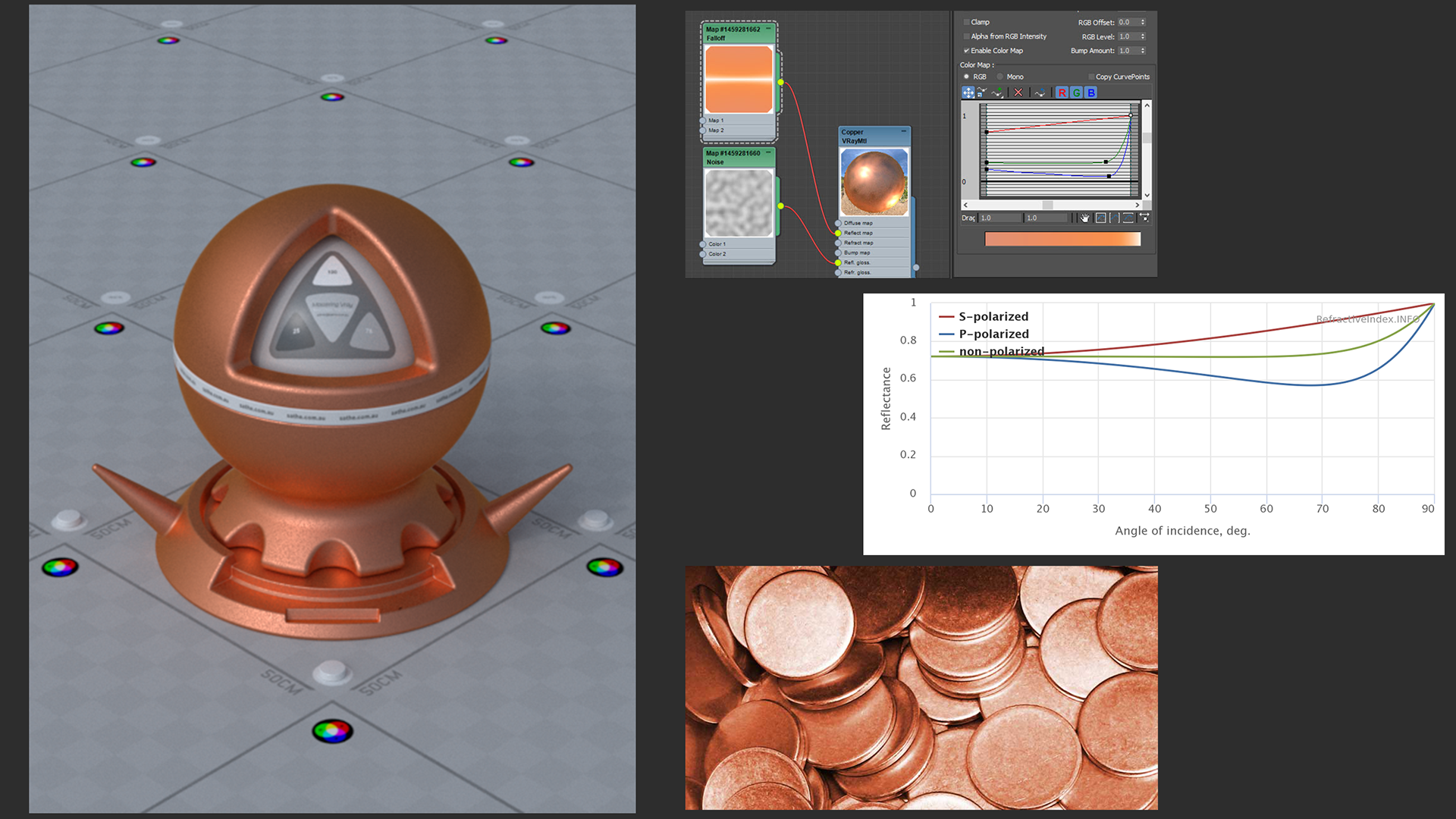Click the Reflect map input socket

(838, 233)
